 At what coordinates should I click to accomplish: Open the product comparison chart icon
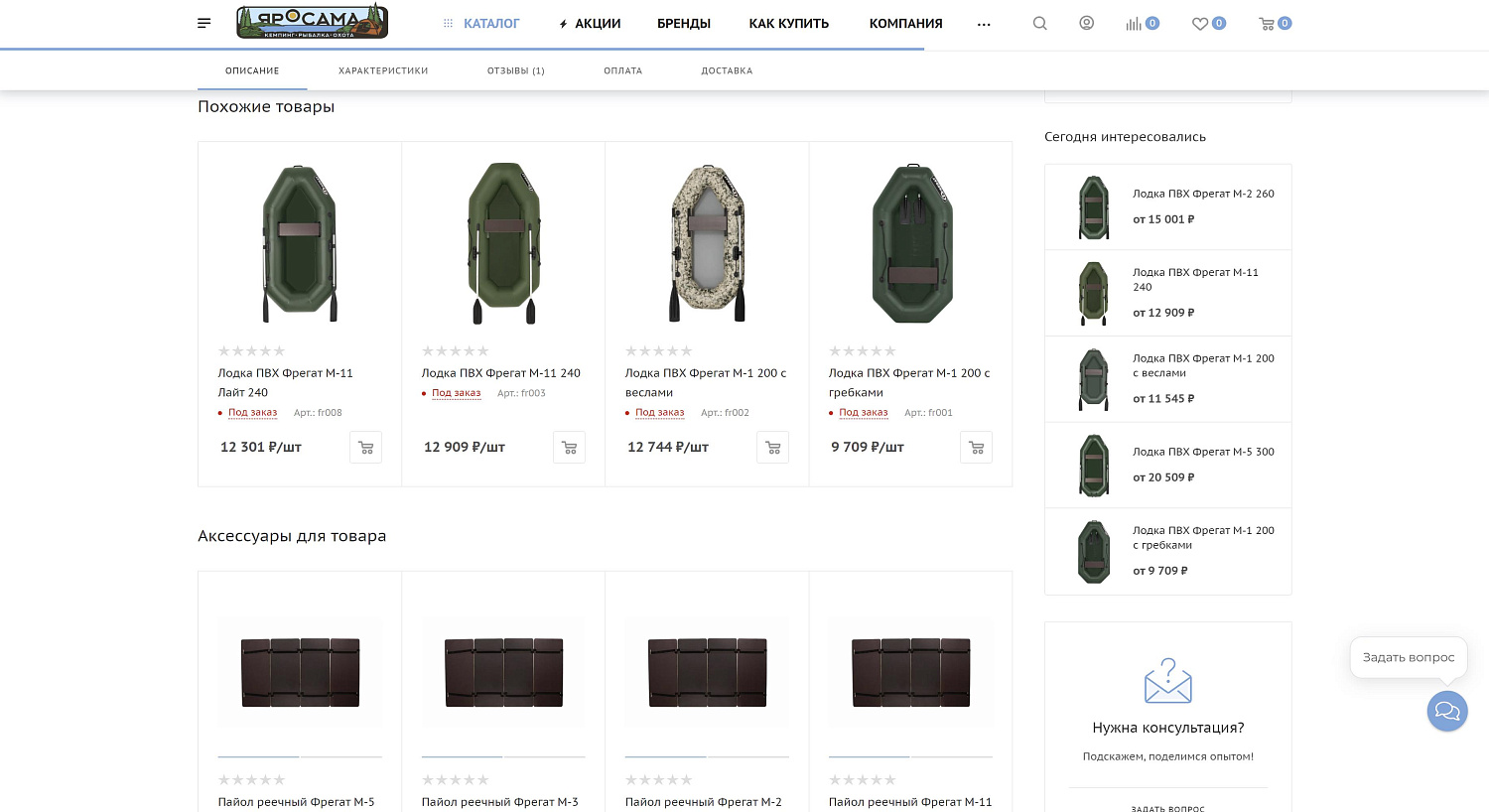[1135, 23]
